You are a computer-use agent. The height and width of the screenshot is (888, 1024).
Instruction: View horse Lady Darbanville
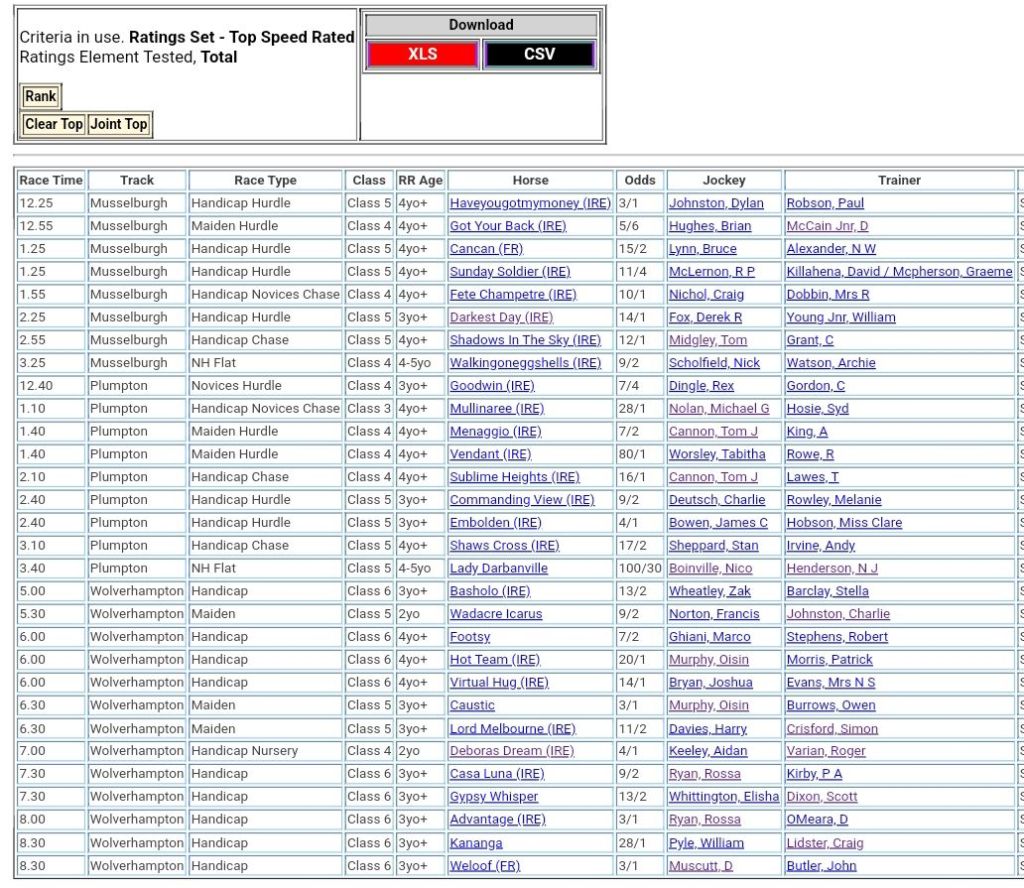[x=498, y=568]
